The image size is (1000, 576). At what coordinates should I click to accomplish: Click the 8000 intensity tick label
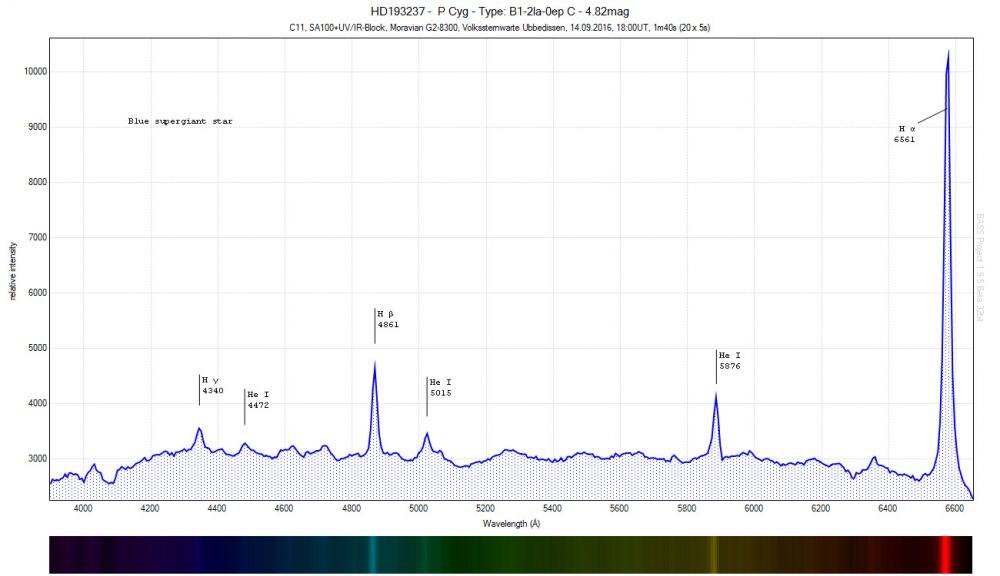tap(38, 182)
